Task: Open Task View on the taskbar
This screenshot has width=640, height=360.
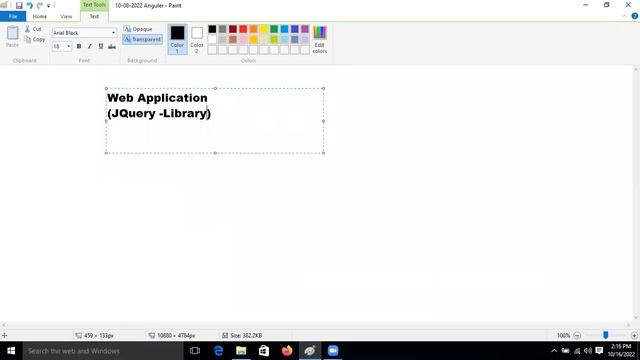Action: (195, 351)
